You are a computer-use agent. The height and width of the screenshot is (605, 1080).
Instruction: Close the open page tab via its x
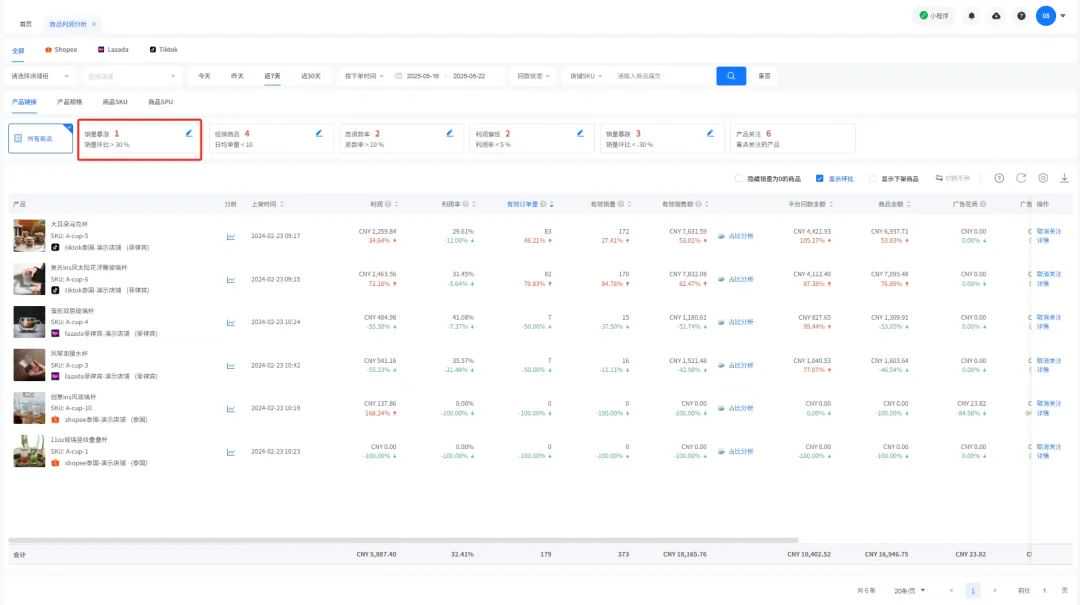tap(94, 24)
